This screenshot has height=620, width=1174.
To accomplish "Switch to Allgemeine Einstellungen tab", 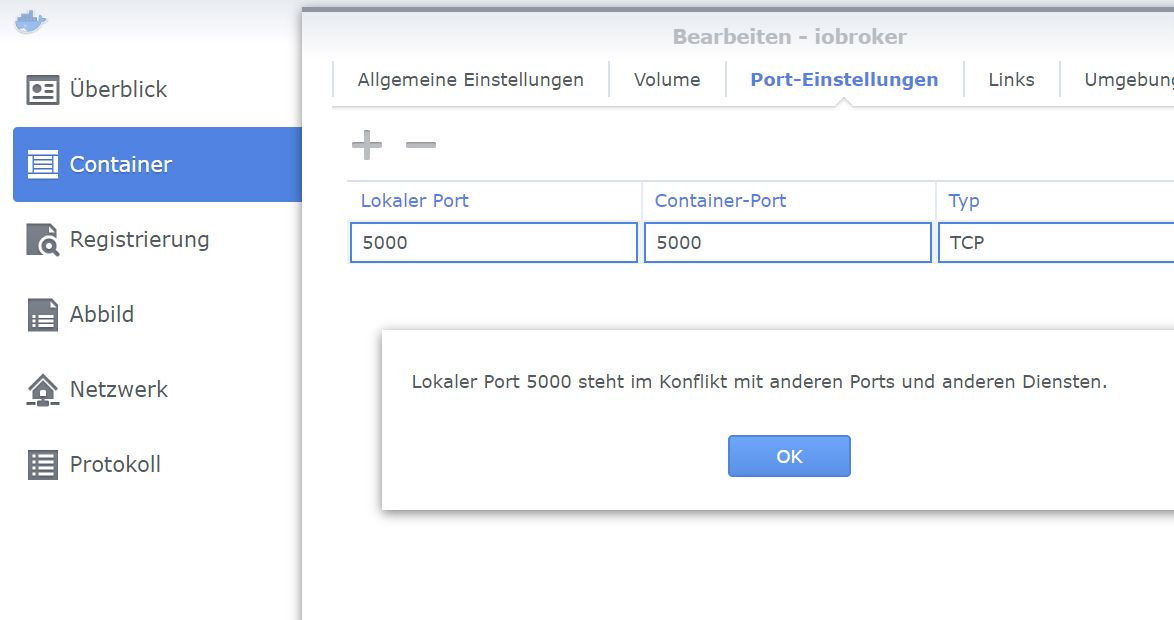I will coord(470,79).
